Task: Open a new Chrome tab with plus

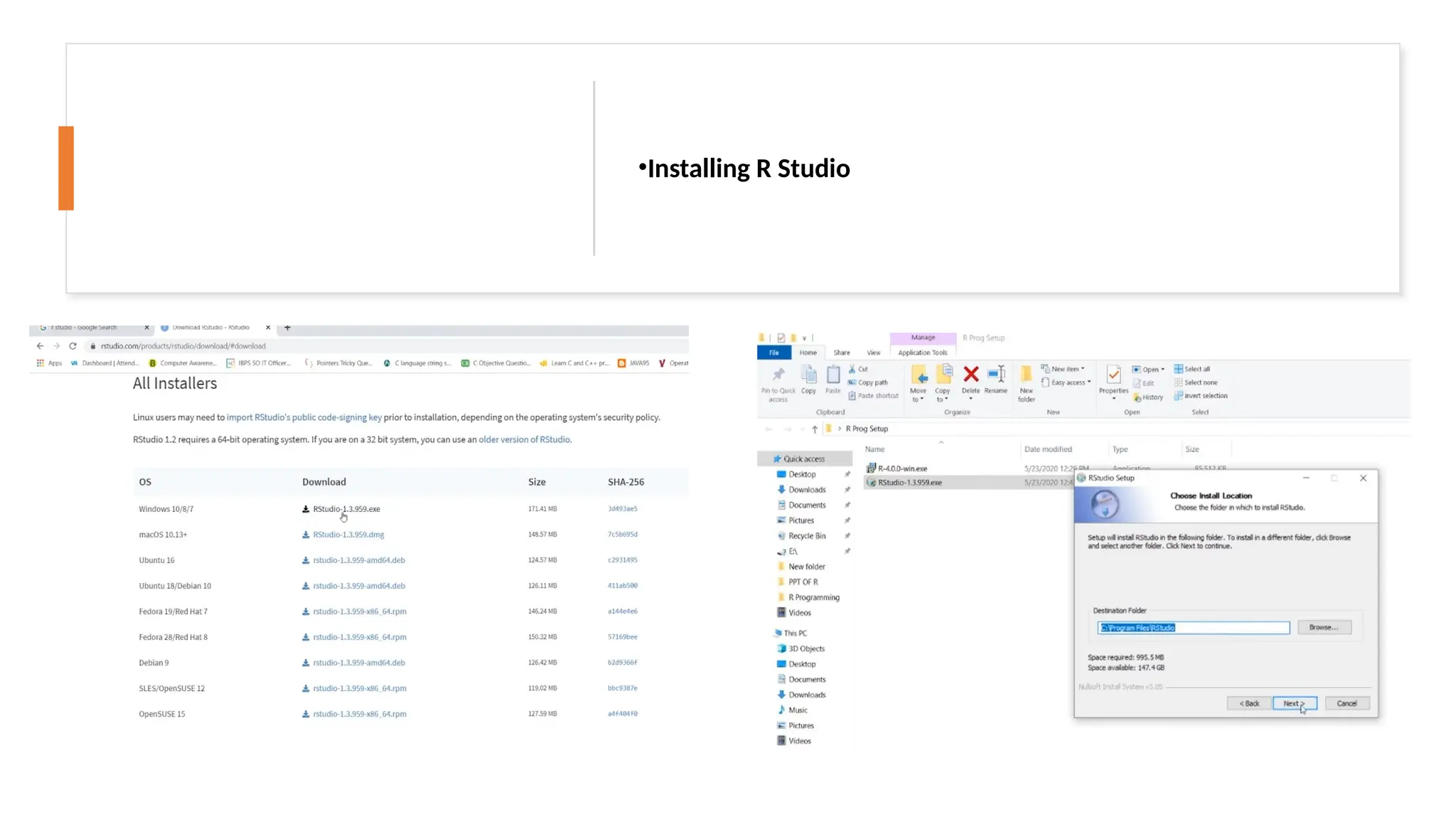Action: coord(287,328)
